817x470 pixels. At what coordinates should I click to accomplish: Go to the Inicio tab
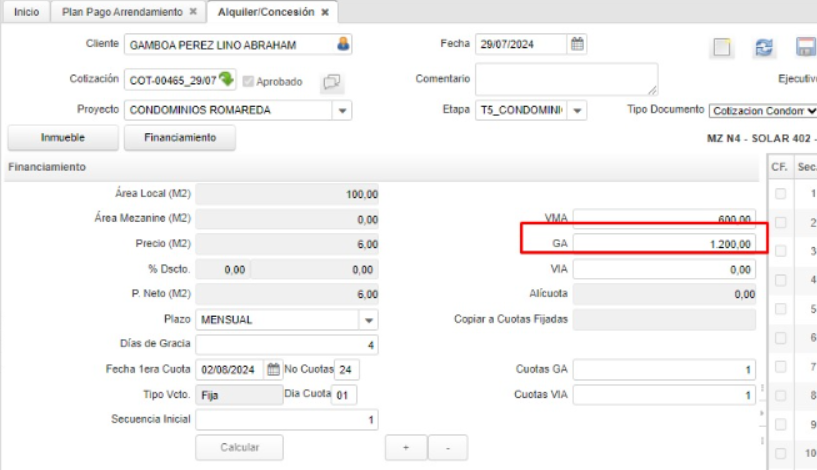pos(25,11)
